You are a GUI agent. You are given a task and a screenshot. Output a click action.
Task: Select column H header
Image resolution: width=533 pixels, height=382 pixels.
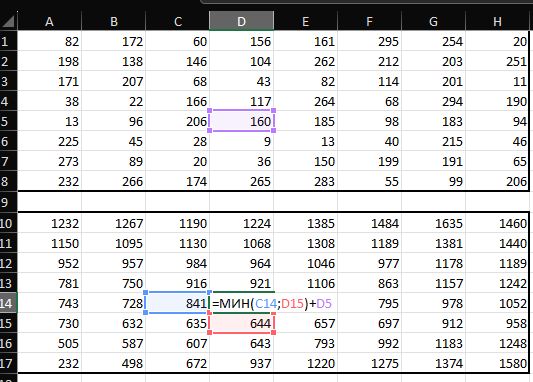(x=498, y=21)
